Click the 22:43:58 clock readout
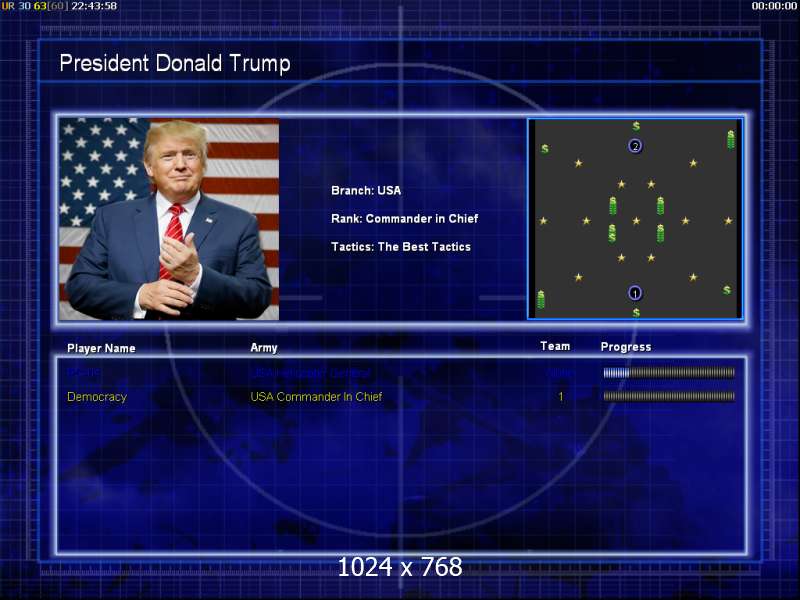This screenshot has width=800, height=600. (94, 6)
